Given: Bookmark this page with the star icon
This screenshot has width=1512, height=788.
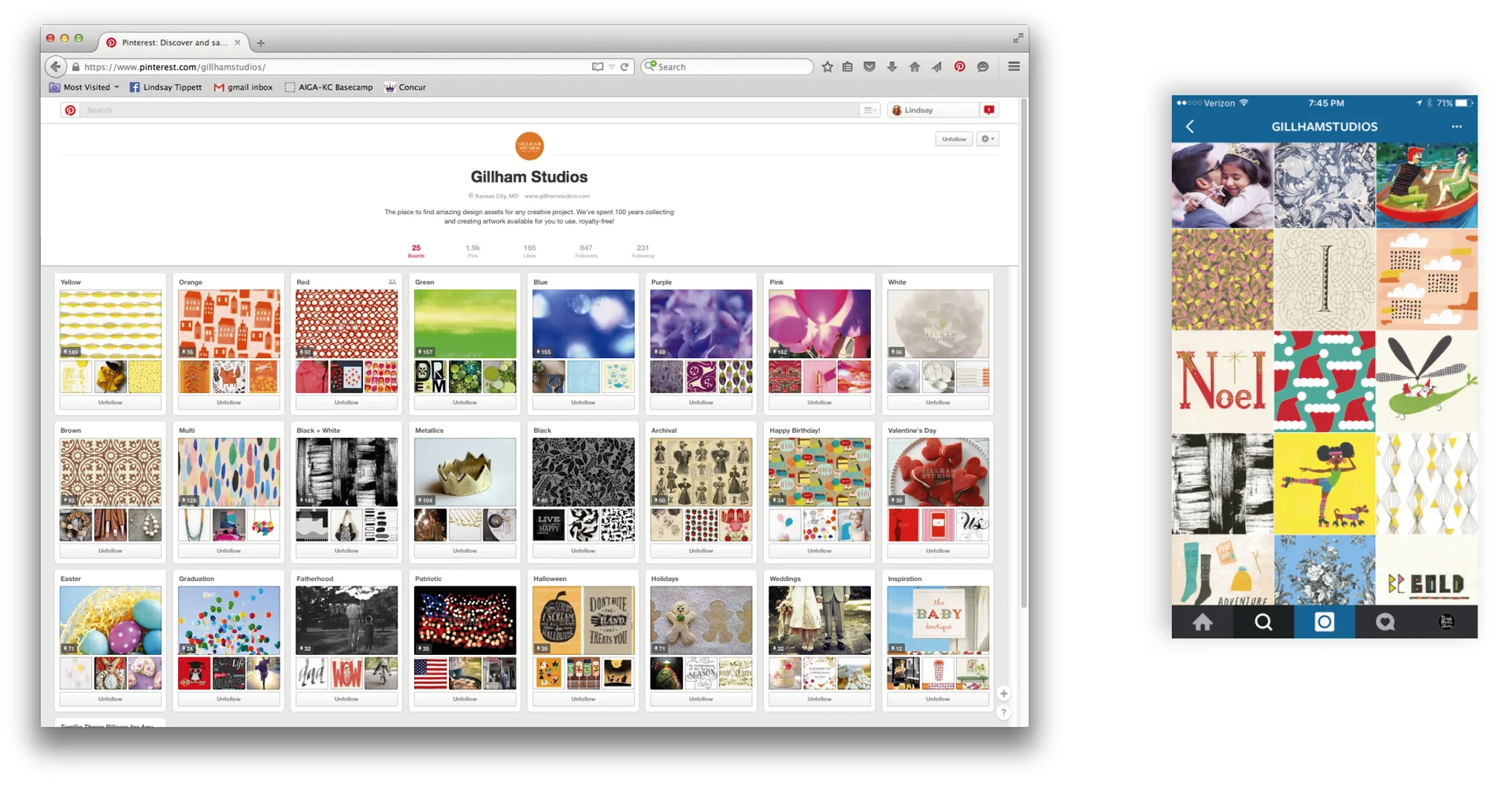Looking at the screenshot, I should [x=828, y=67].
